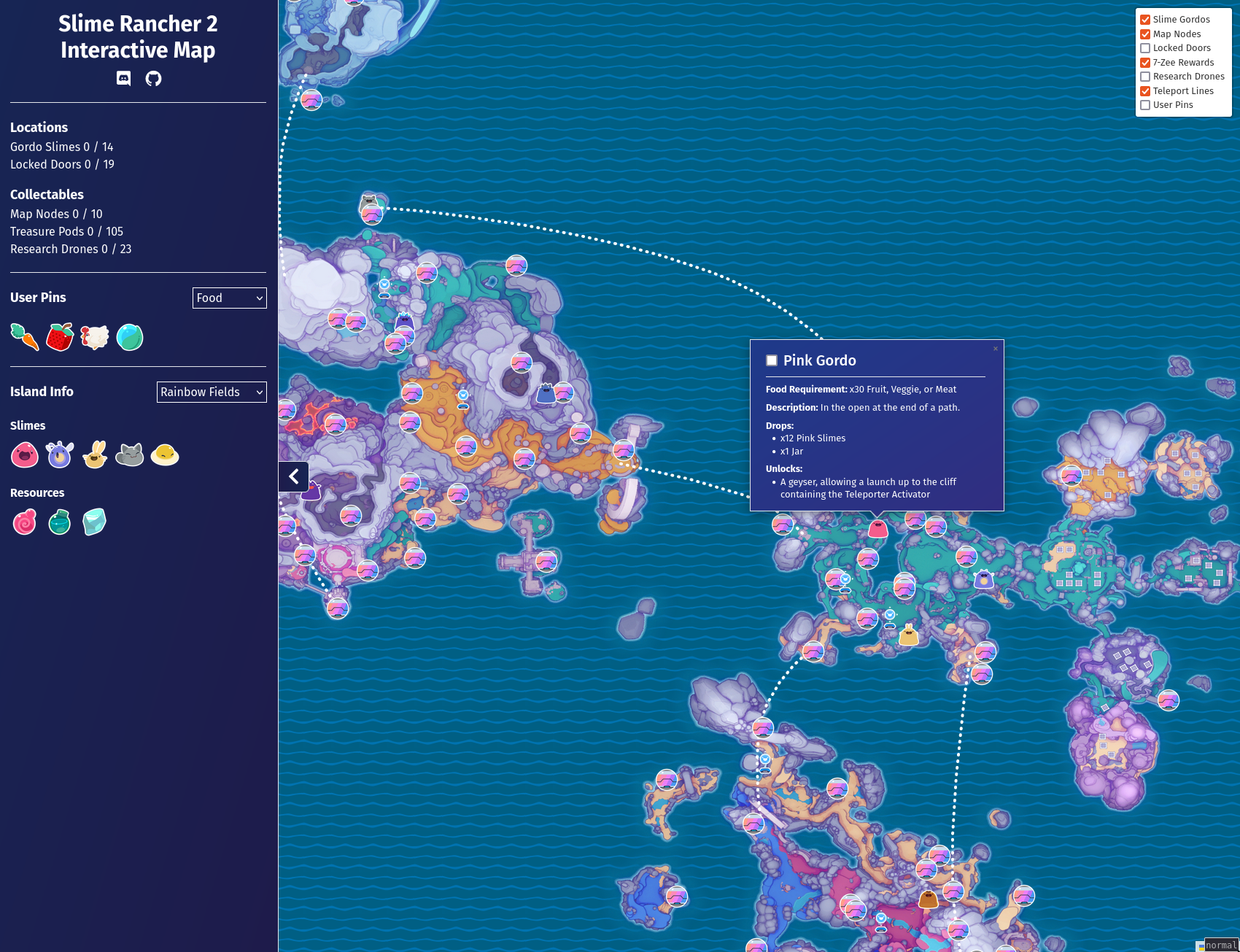Enable the User Pins layer
The image size is (1240, 952).
click(1145, 105)
